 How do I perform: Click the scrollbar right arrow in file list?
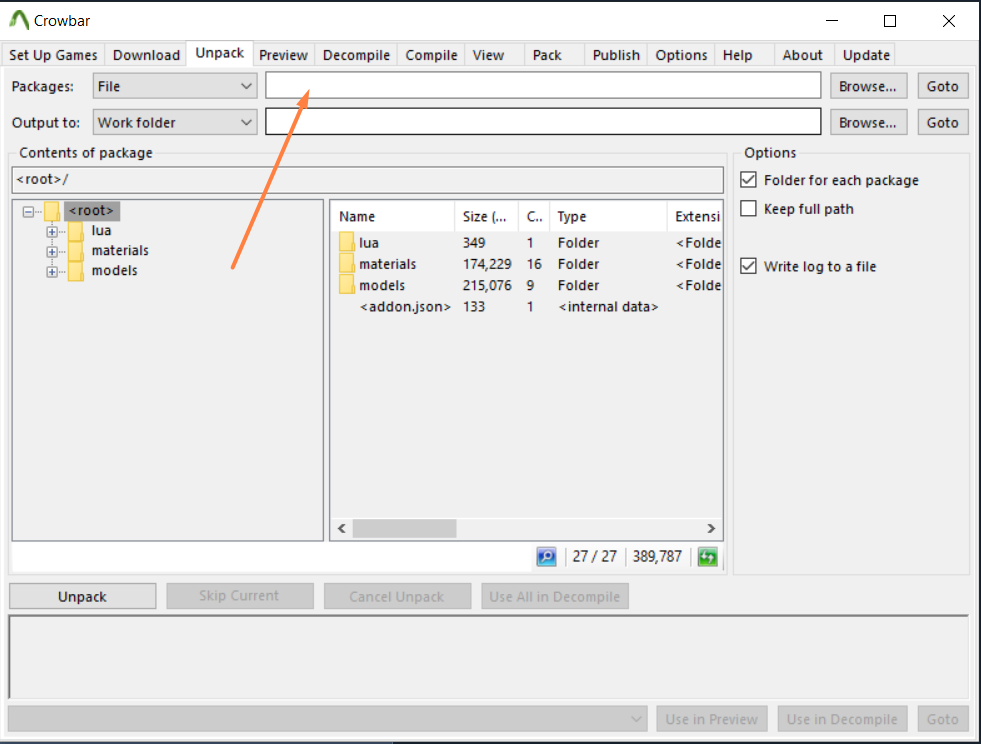[x=711, y=528]
